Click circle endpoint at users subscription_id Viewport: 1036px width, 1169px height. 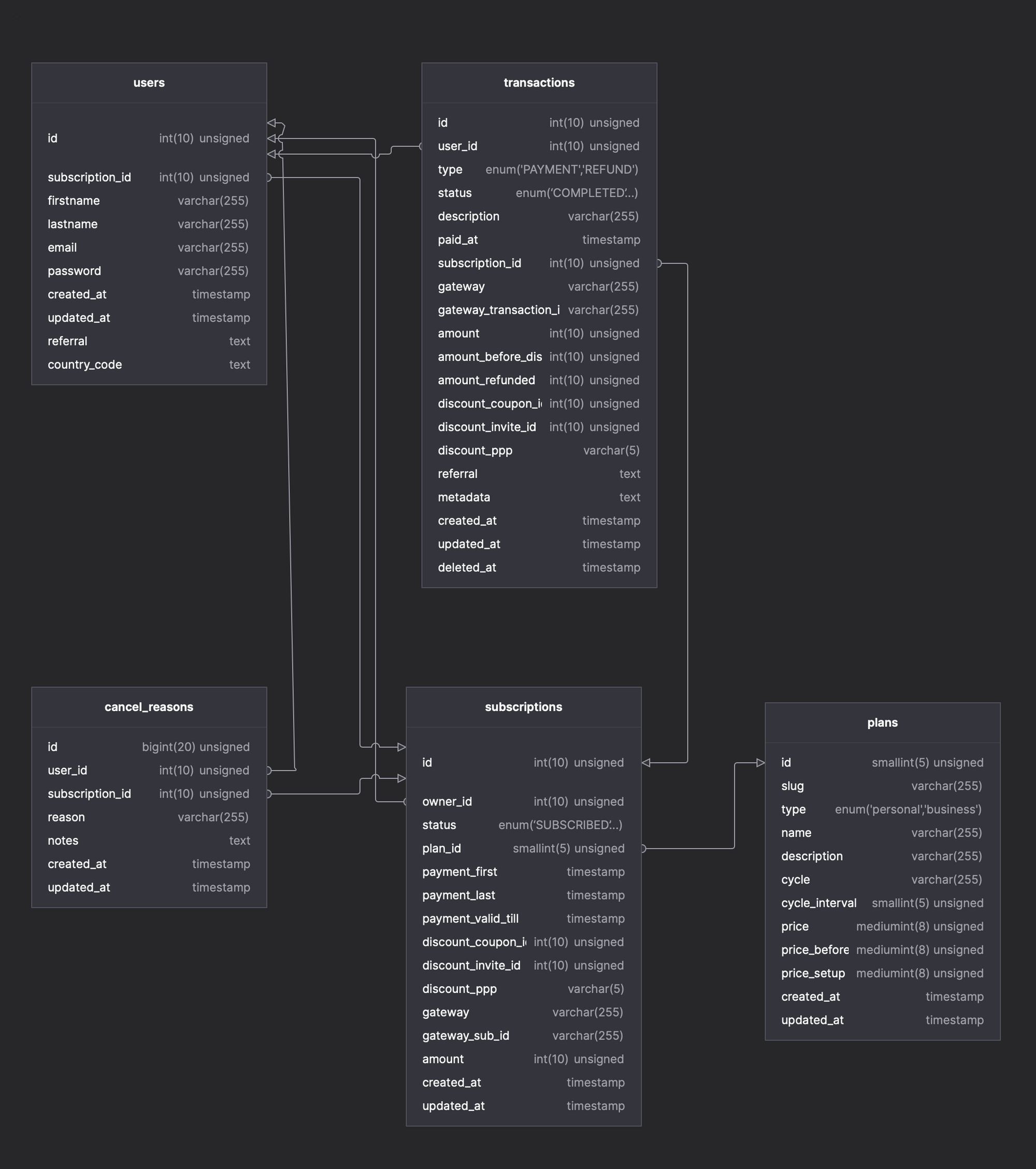268,178
